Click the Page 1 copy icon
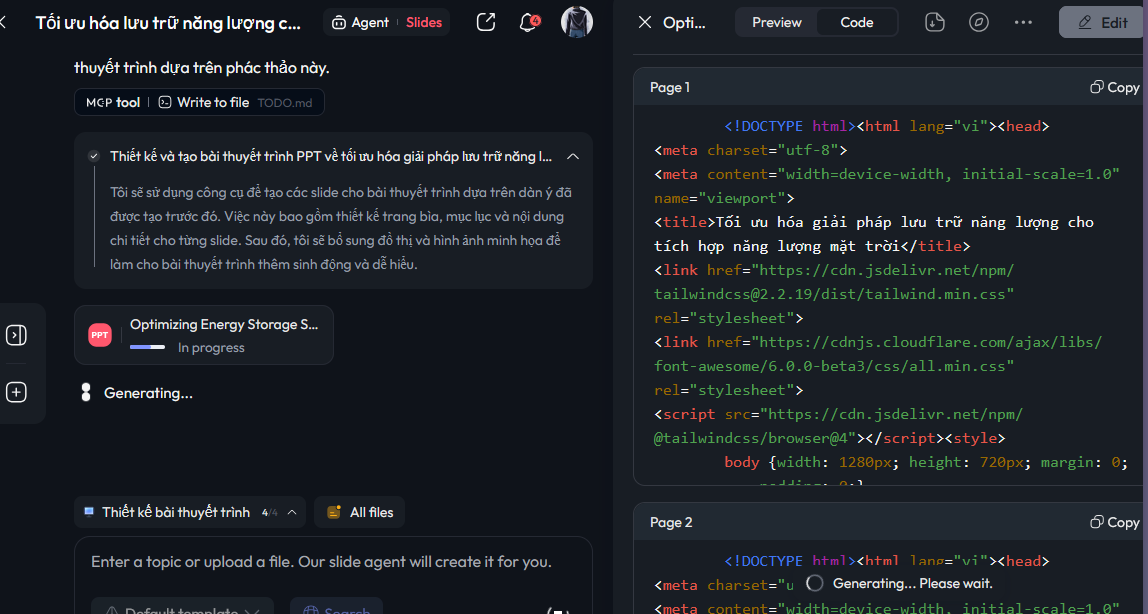1148x614 pixels. coord(1096,87)
